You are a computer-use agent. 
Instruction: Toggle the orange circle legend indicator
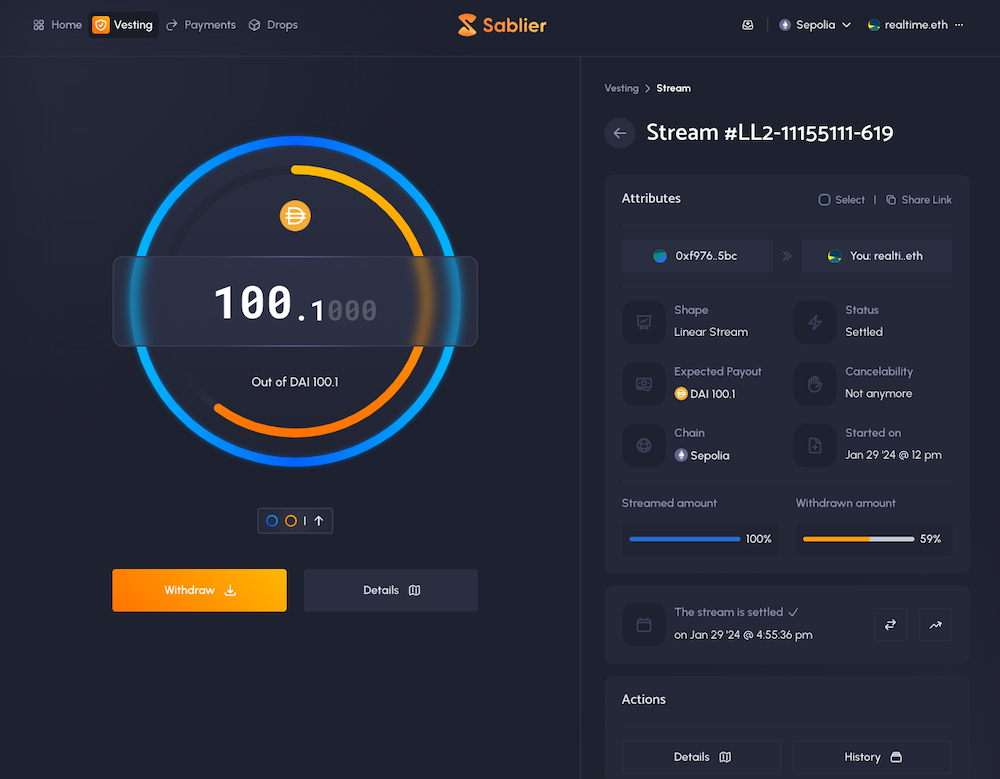pyautogui.click(x=291, y=521)
